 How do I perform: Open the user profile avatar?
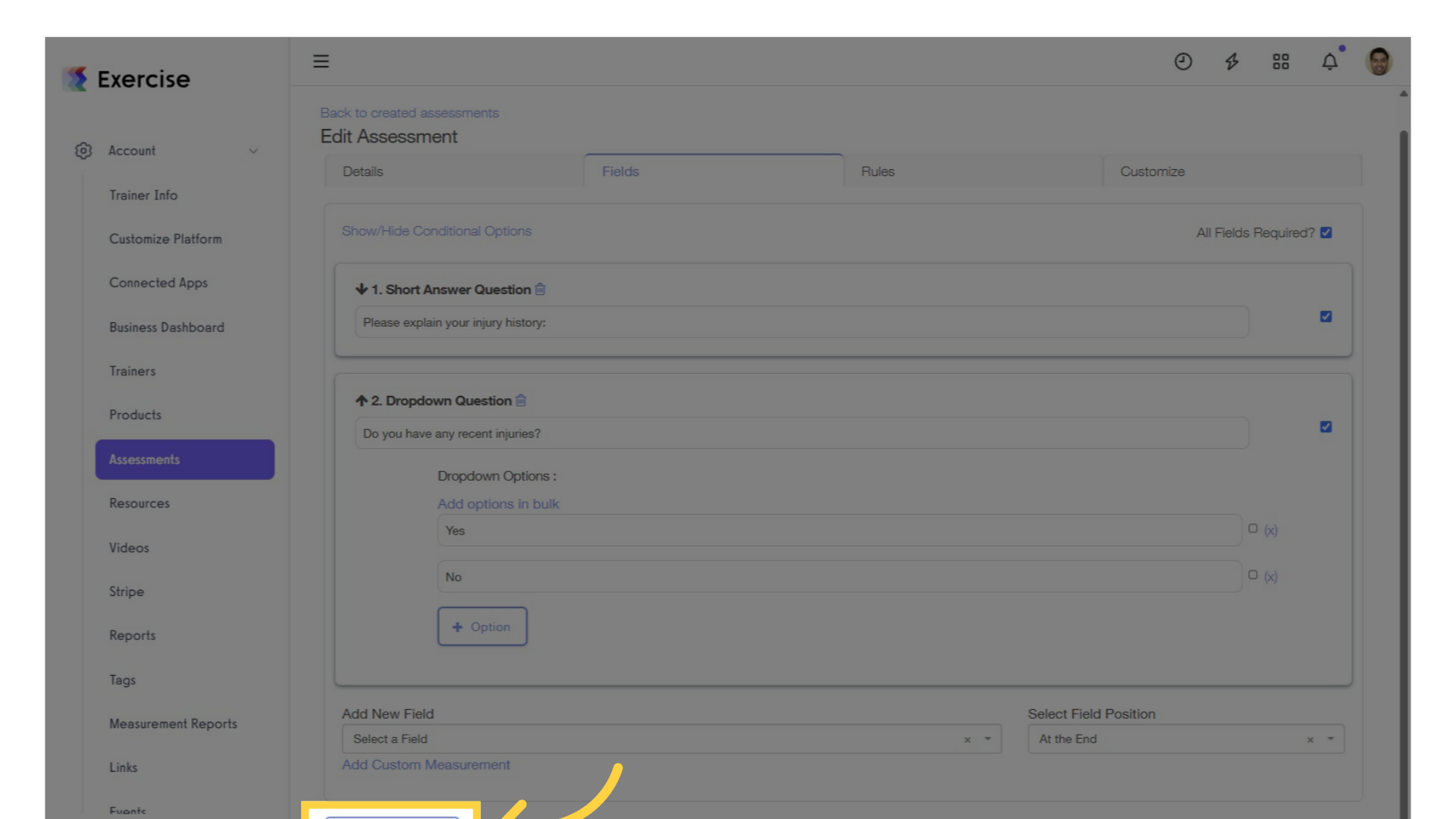tap(1379, 61)
